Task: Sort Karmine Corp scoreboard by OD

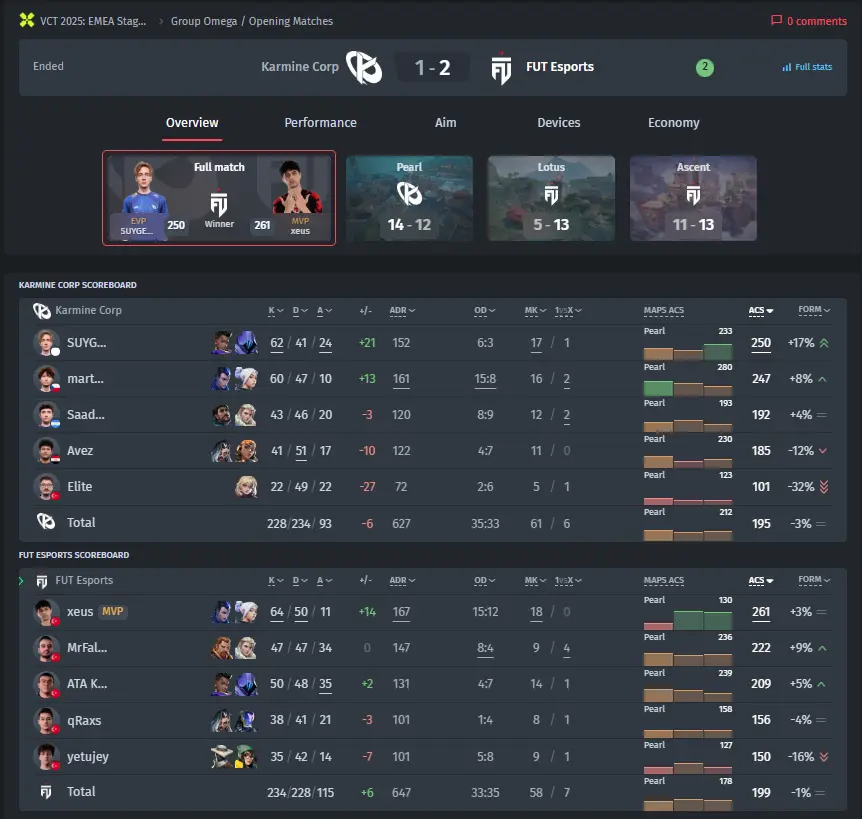Action: pos(484,311)
